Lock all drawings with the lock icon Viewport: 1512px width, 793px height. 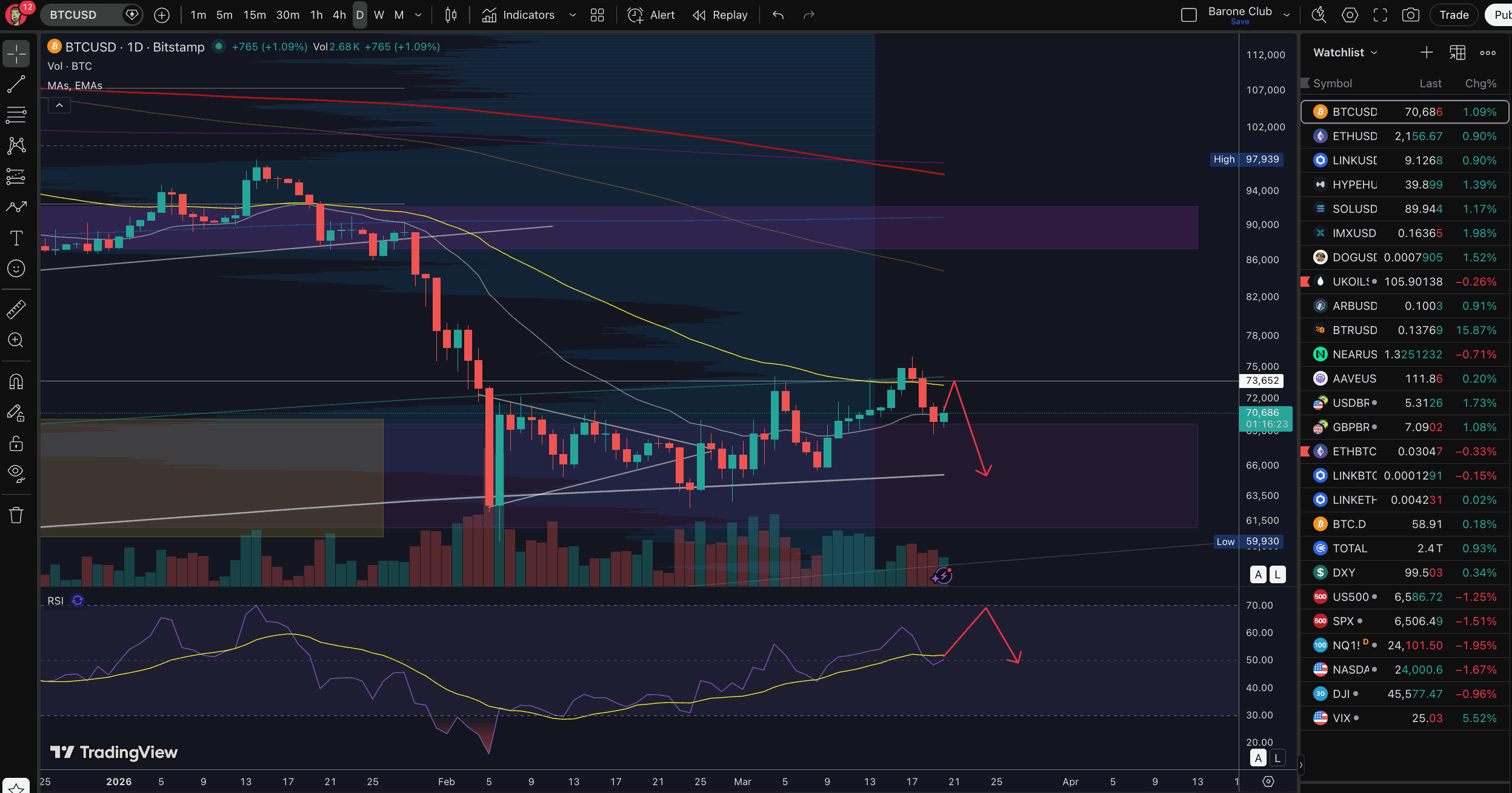tap(16, 443)
